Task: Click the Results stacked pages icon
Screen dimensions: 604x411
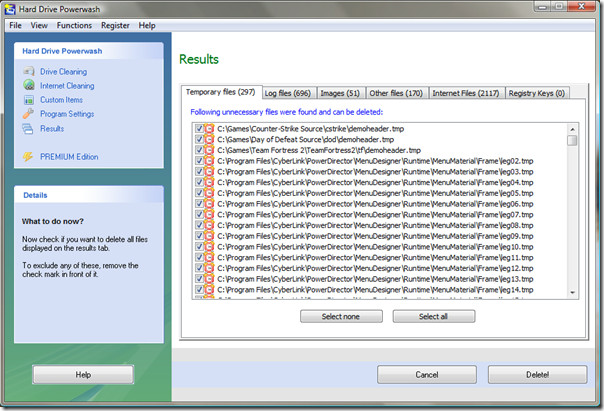Action: pyautogui.click(x=28, y=128)
